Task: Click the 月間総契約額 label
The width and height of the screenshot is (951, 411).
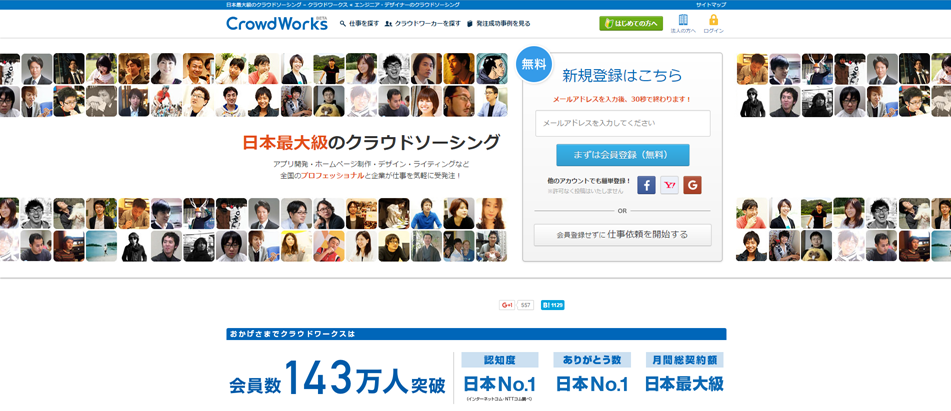Action: click(684, 360)
